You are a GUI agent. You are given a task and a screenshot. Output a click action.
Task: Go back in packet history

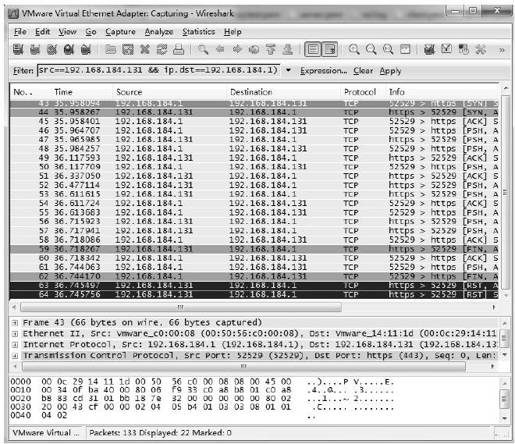point(220,50)
